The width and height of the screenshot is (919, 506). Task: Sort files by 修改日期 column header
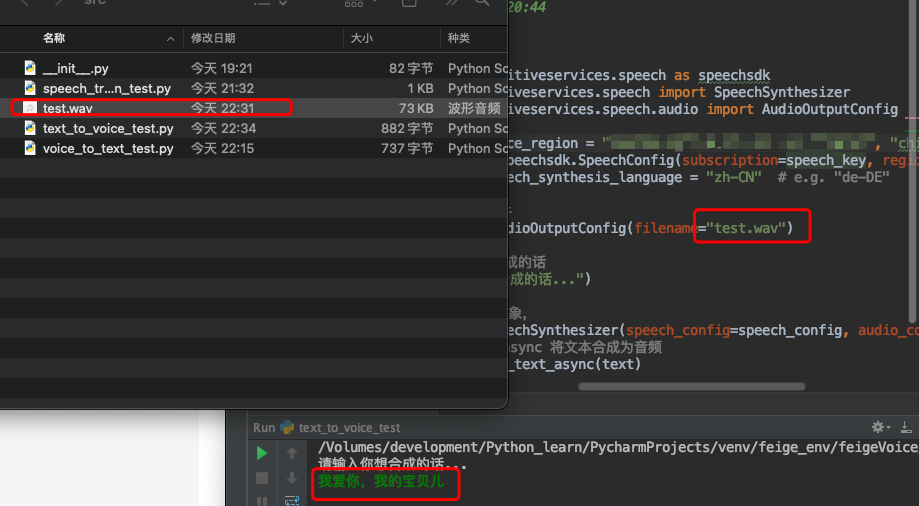pyautogui.click(x=213, y=38)
